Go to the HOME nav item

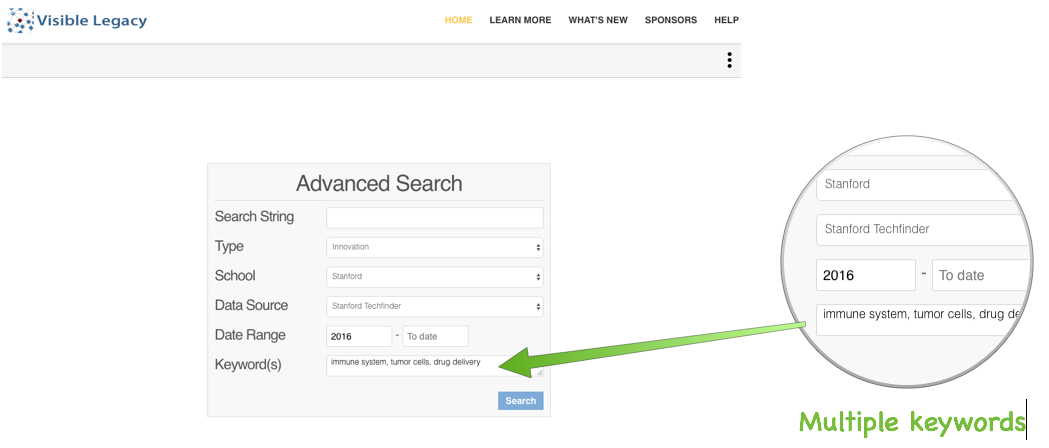click(458, 20)
